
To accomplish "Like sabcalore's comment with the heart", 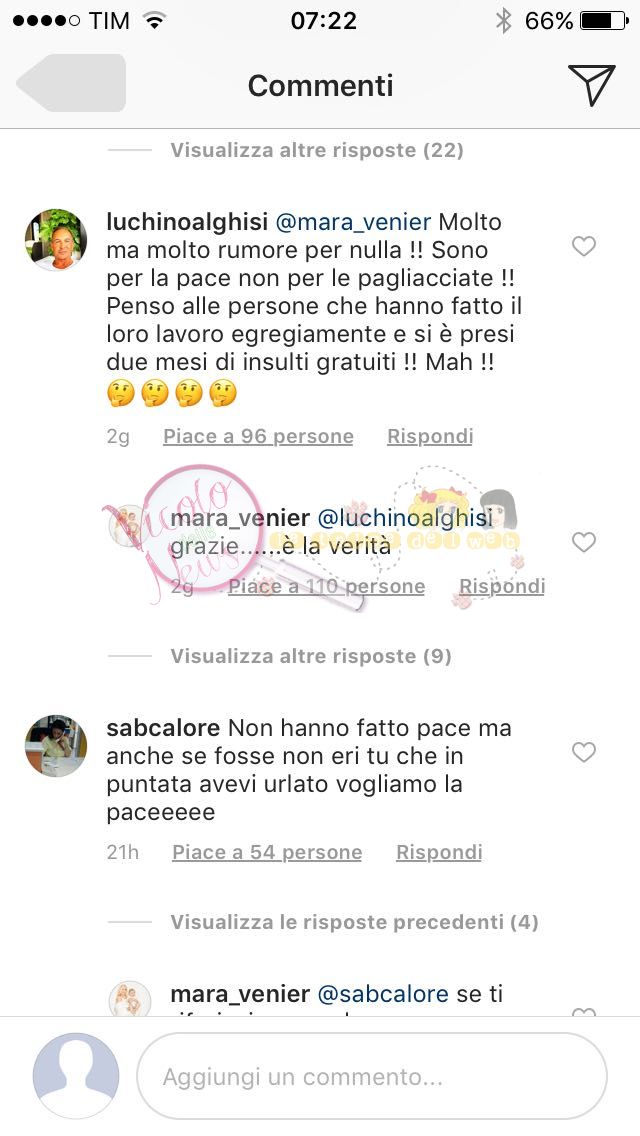I will click(x=583, y=752).
